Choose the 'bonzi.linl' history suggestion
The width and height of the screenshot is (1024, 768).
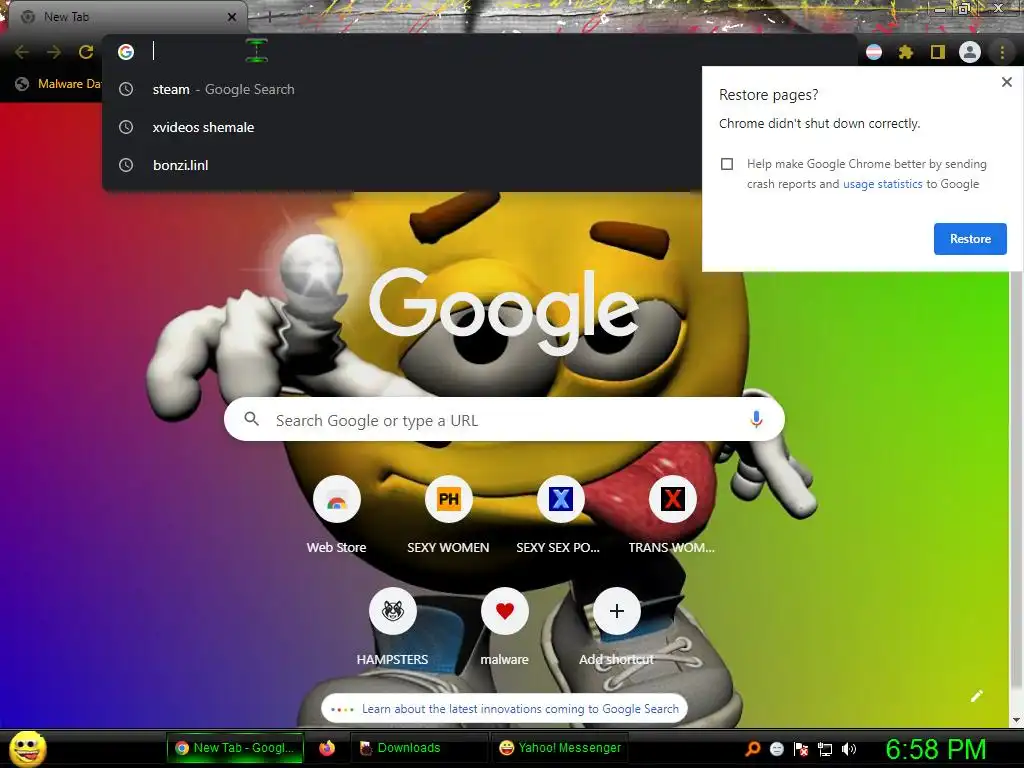tap(402, 165)
